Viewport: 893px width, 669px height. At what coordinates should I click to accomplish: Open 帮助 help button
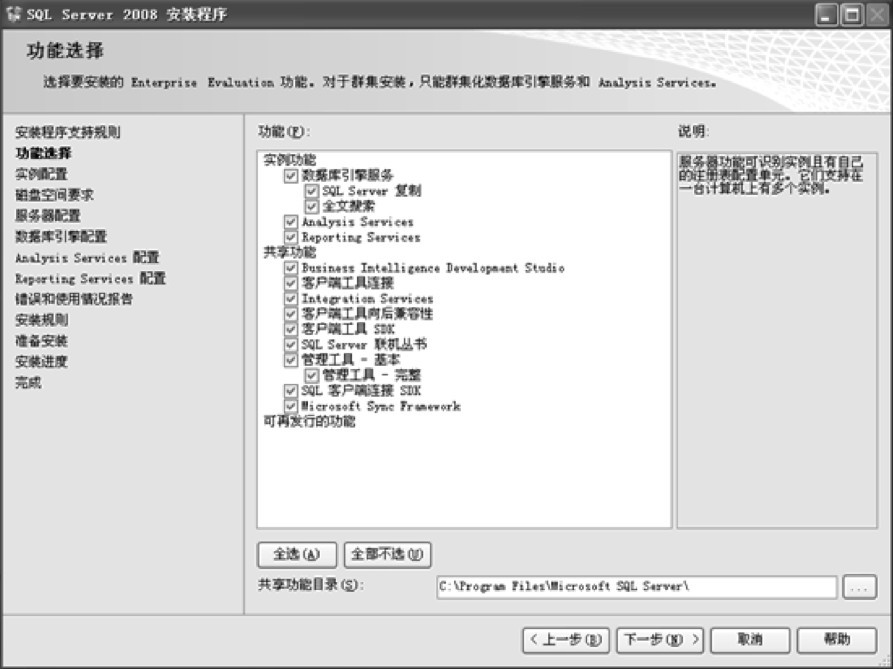coord(837,640)
